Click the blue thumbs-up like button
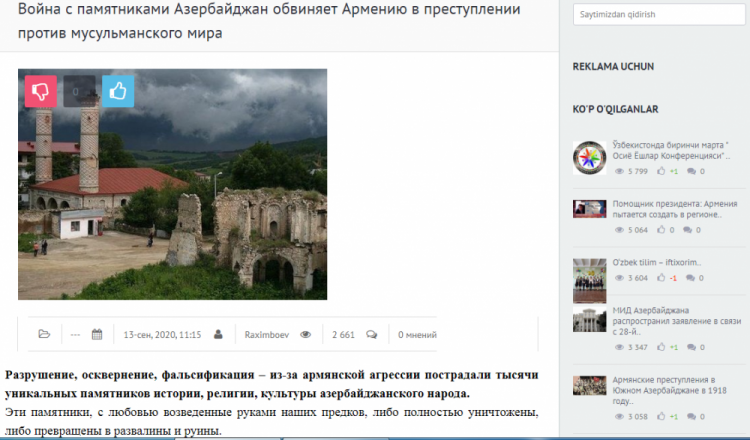The height and width of the screenshot is (440, 750). 118,91
